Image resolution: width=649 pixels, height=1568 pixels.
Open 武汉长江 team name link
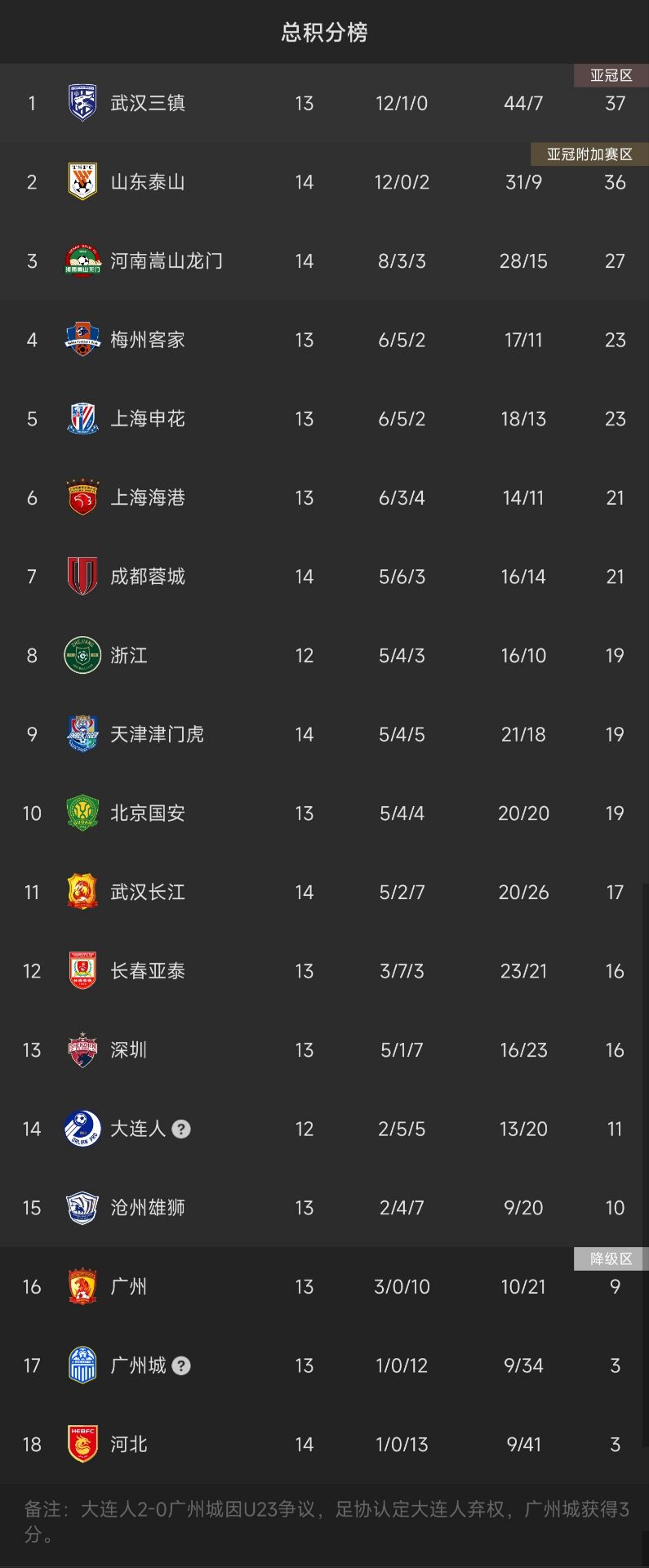coord(148,892)
